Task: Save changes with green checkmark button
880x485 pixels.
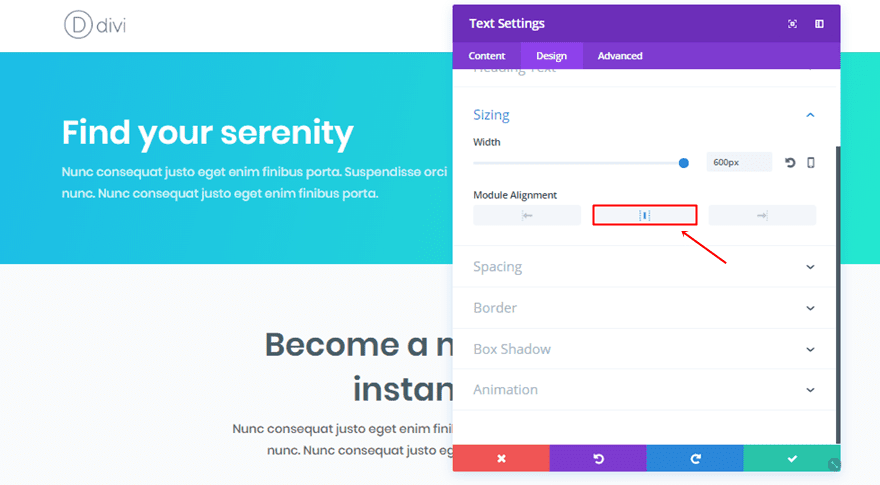Action: pyautogui.click(x=792, y=458)
